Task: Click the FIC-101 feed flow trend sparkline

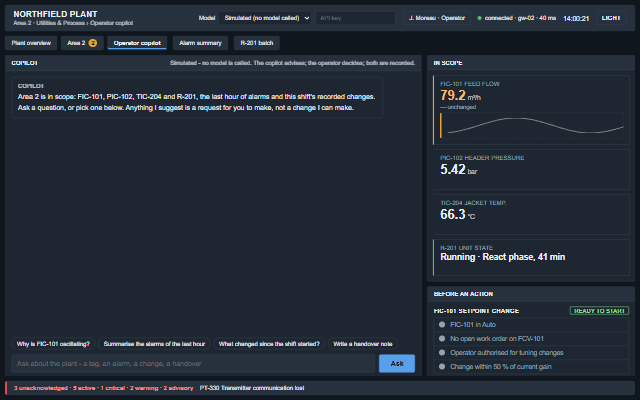Action: tap(533, 125)
